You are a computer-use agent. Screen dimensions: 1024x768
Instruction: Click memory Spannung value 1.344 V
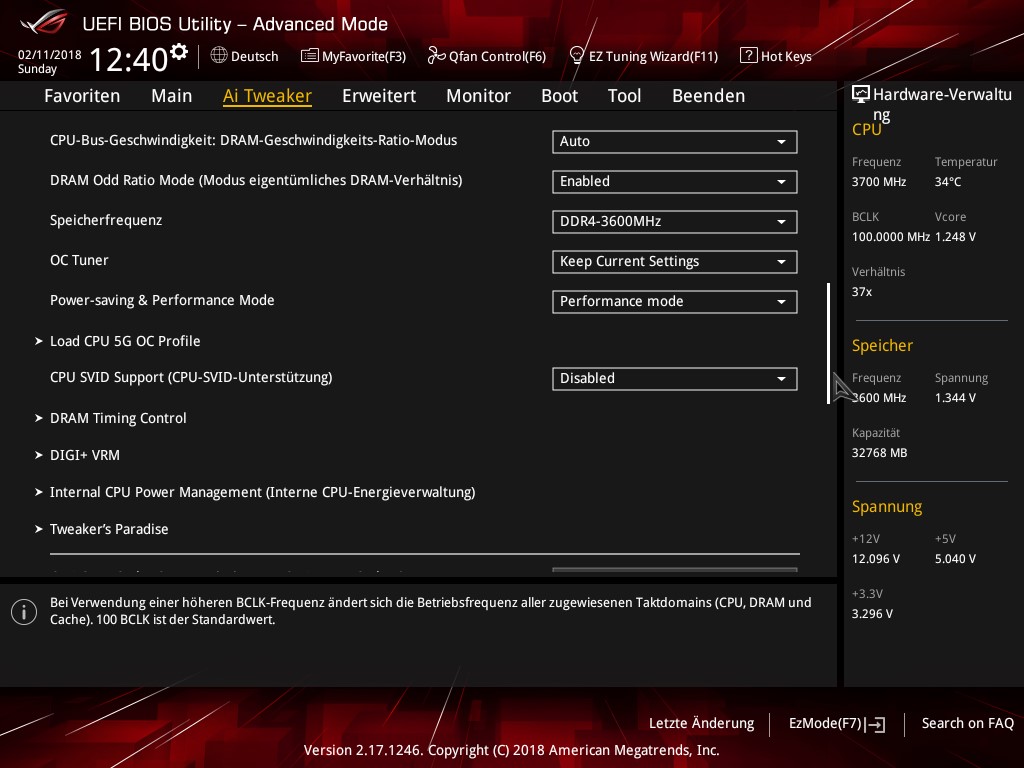pos(955,398)
